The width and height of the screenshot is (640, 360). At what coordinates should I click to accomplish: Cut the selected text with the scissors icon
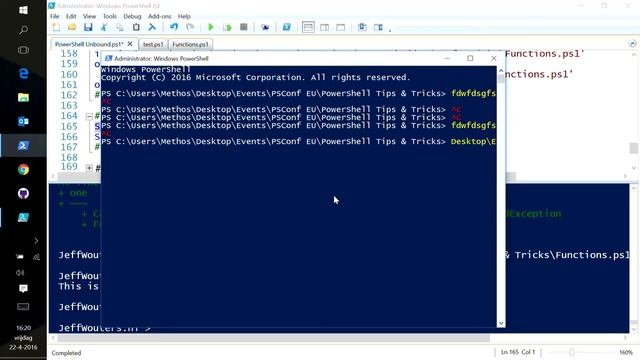tap(104, 27)
